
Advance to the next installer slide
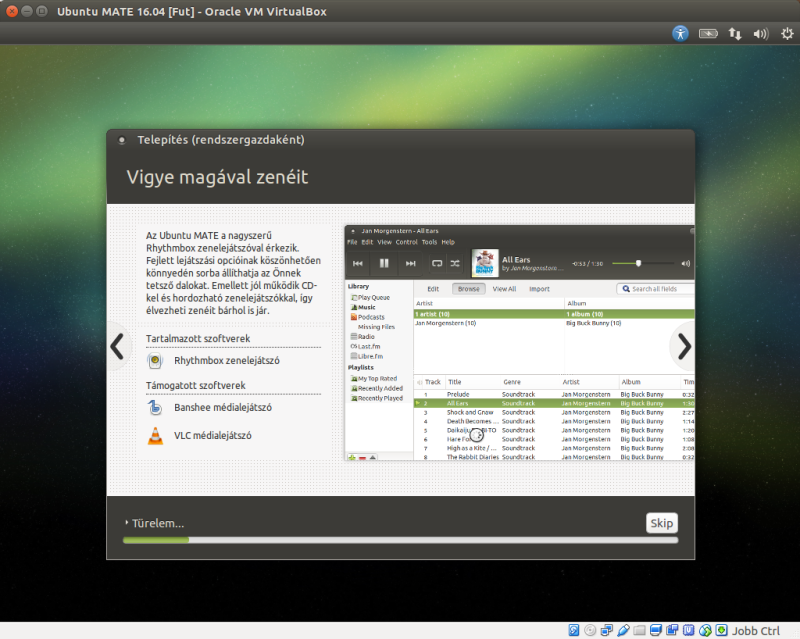684,347
